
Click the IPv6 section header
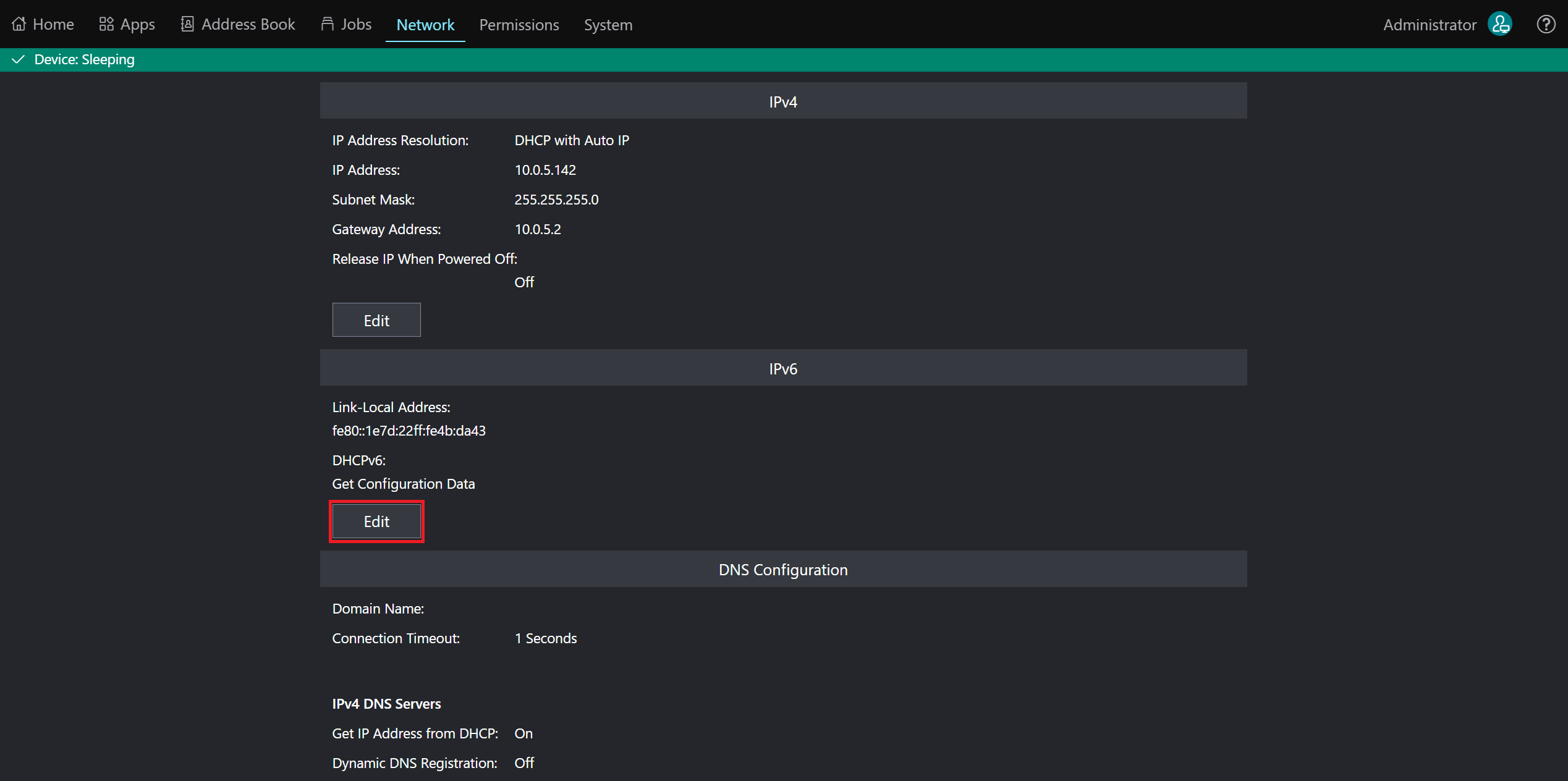pos(783,368)
